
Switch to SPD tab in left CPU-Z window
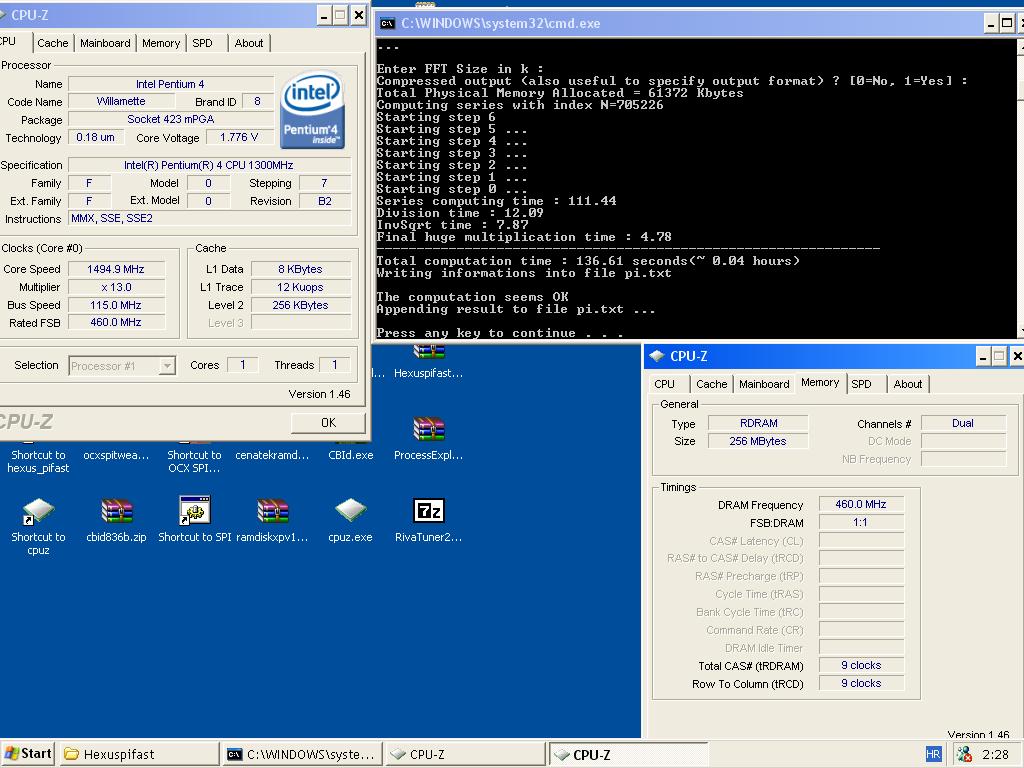[202, 43]
